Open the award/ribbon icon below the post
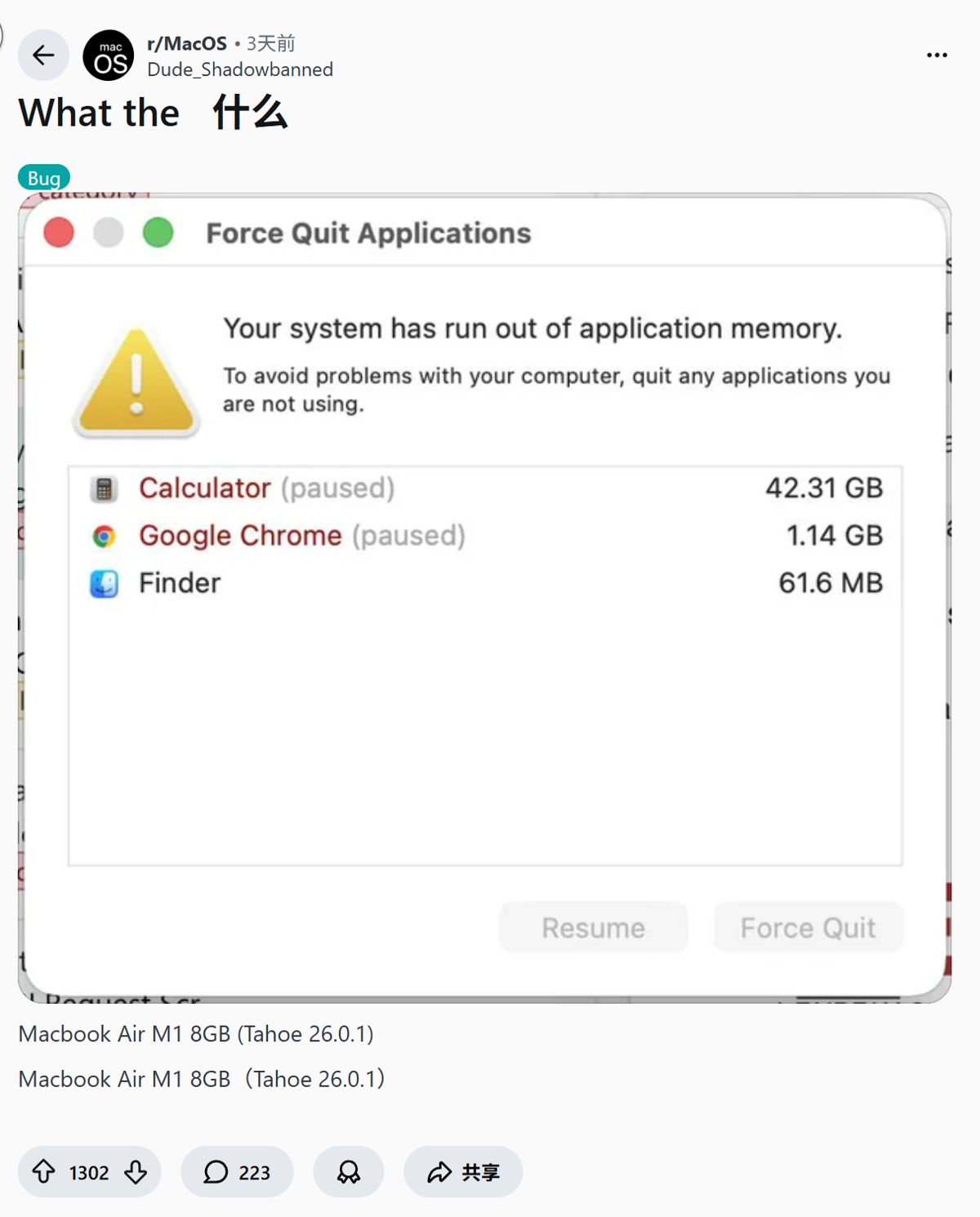The image size is (980, 1217). tap(348, 1171)
